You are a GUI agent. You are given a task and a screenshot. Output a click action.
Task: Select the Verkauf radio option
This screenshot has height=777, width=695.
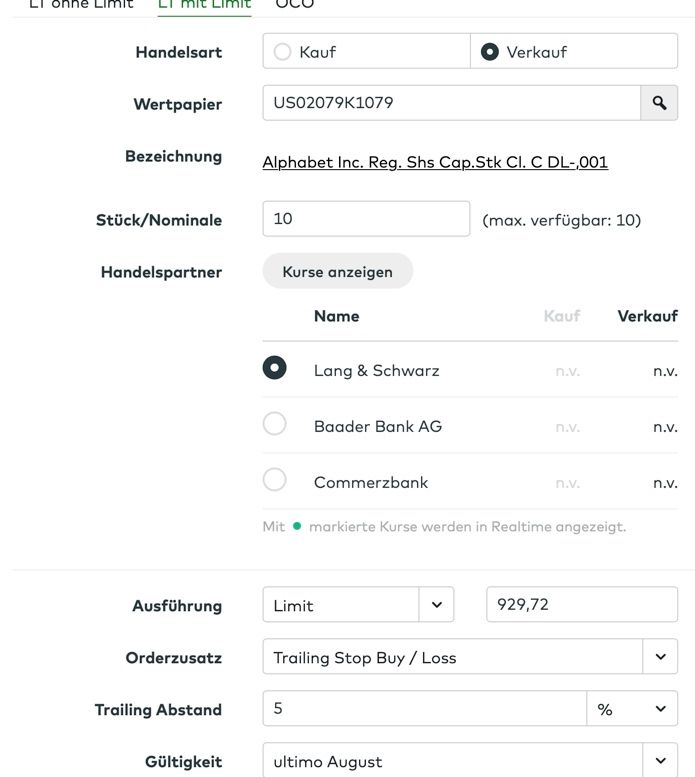(489, 51)
